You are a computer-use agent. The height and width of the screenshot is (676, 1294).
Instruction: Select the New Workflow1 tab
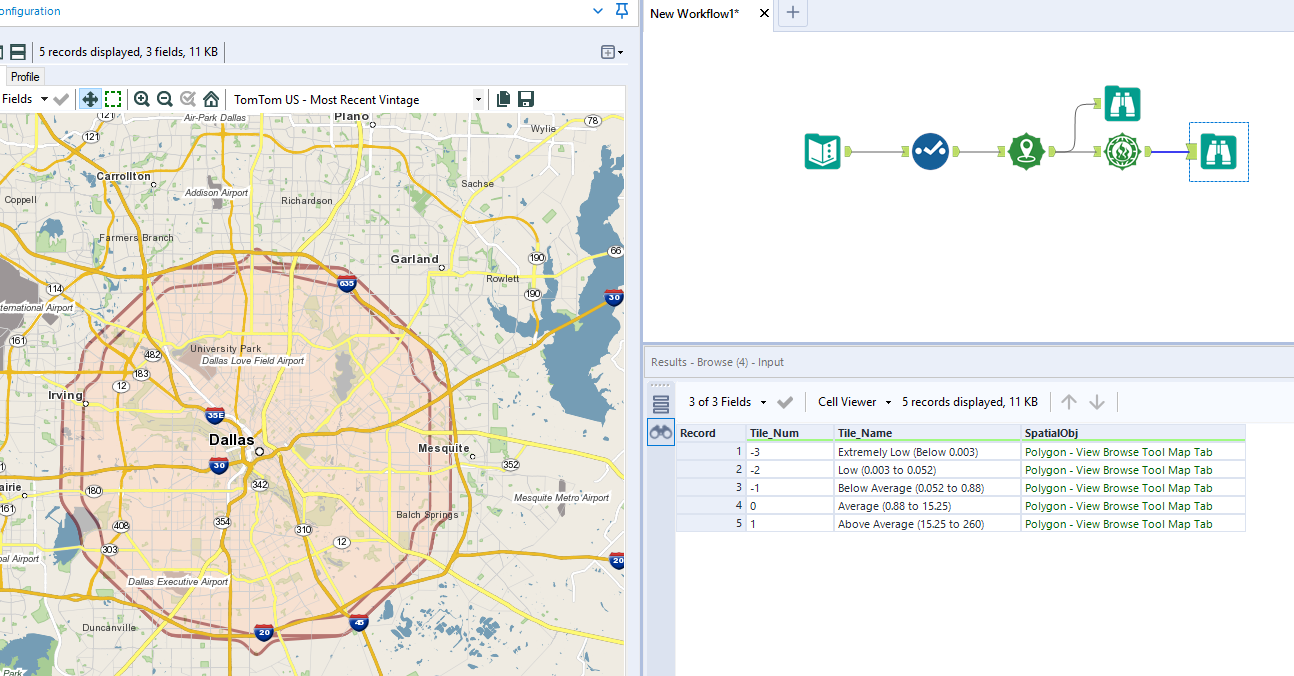pos(697,15)
